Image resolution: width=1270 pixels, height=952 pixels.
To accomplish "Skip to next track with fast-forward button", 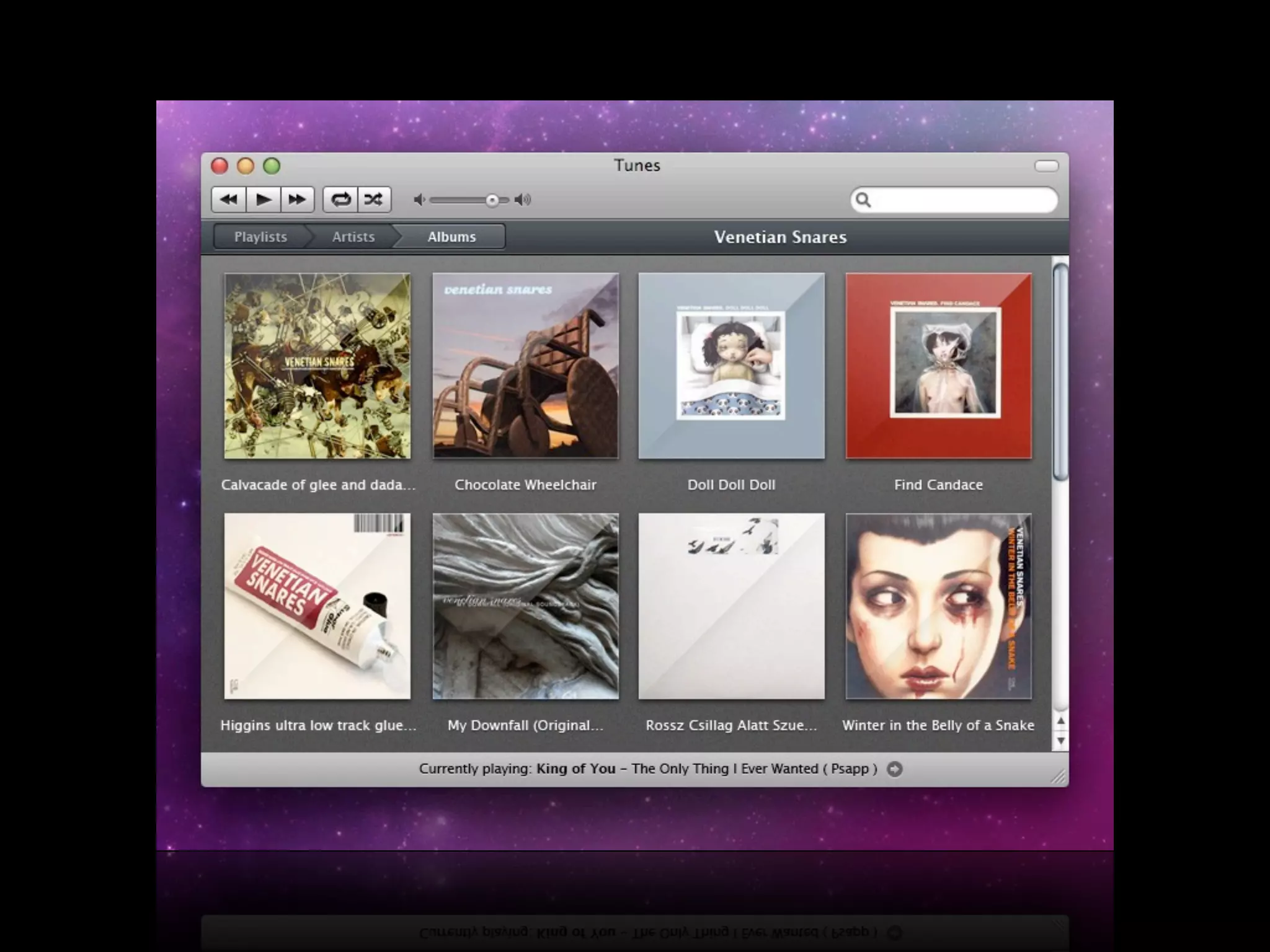I will [x=297, y=200].
